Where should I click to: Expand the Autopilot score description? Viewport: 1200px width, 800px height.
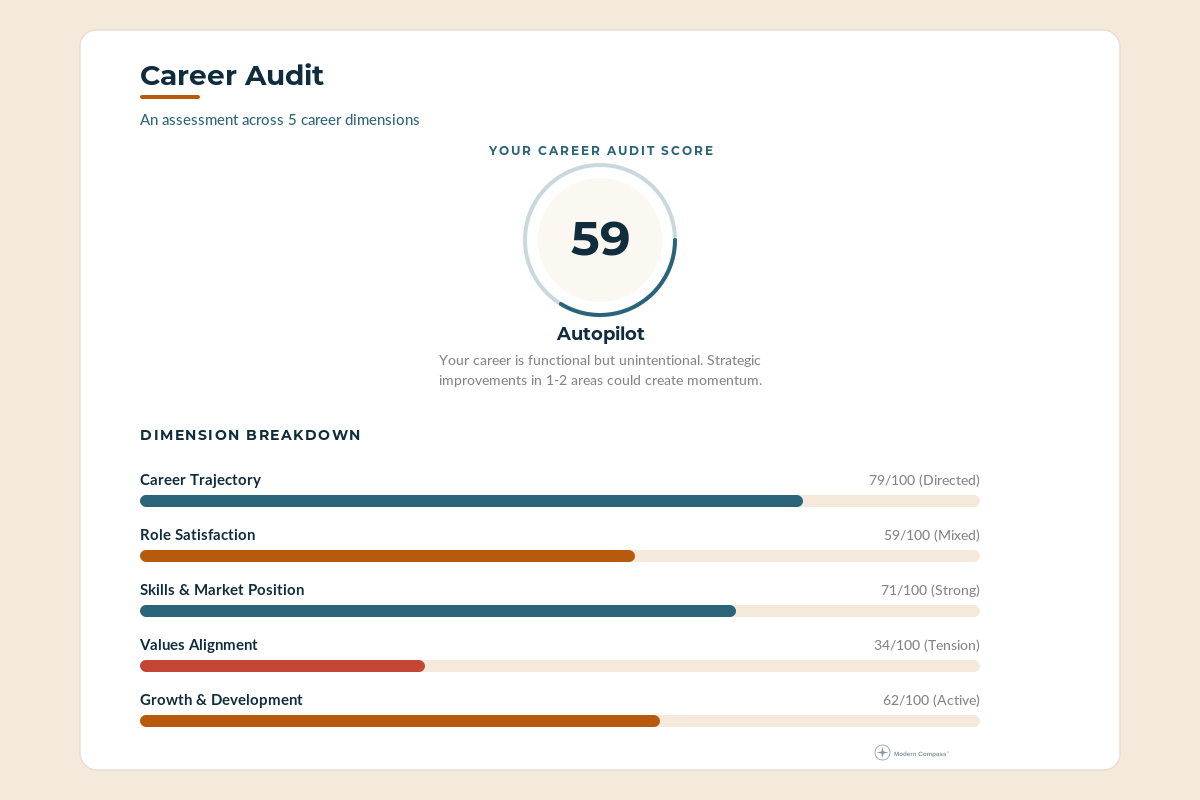pos(600,370)
